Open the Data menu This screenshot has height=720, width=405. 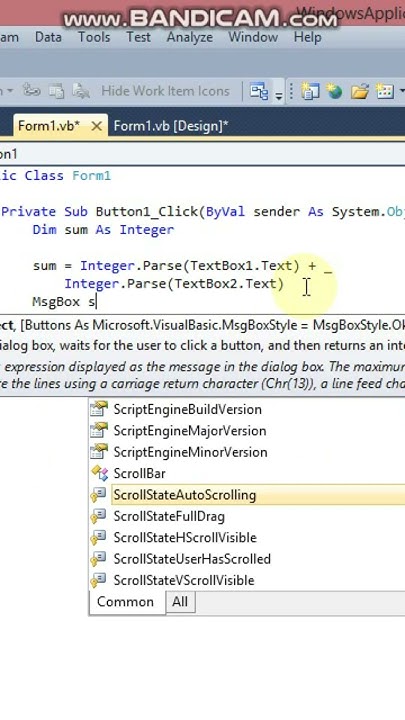click(x=48, y=37)
